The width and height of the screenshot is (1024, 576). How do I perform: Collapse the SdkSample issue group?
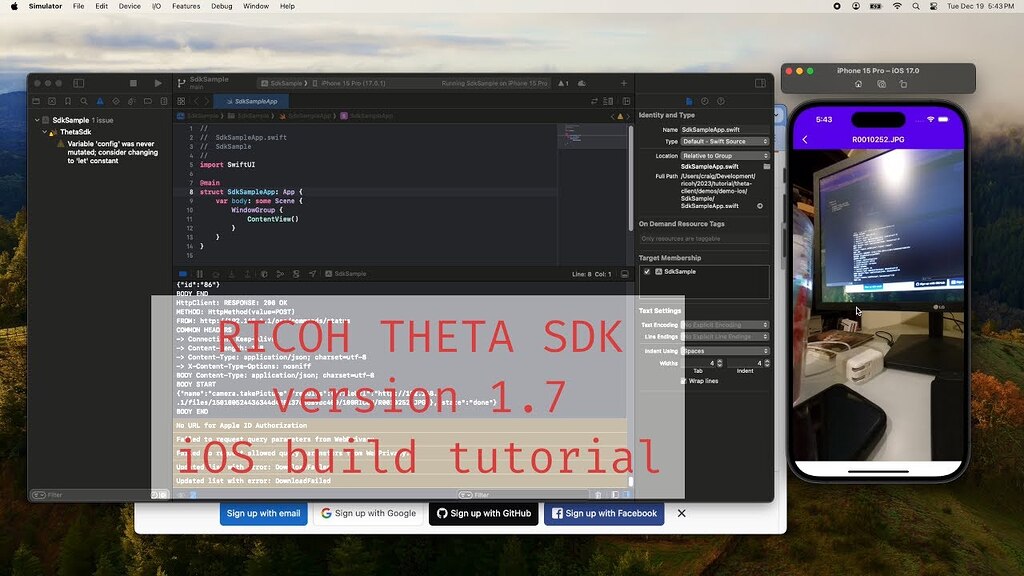(x=37, y=120)
